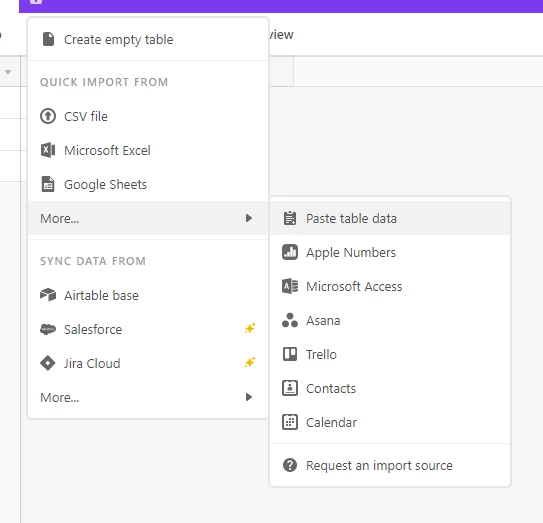Select Apple Numbers in submenu
Screen dimensions: 543x523
tap(390, 252)
